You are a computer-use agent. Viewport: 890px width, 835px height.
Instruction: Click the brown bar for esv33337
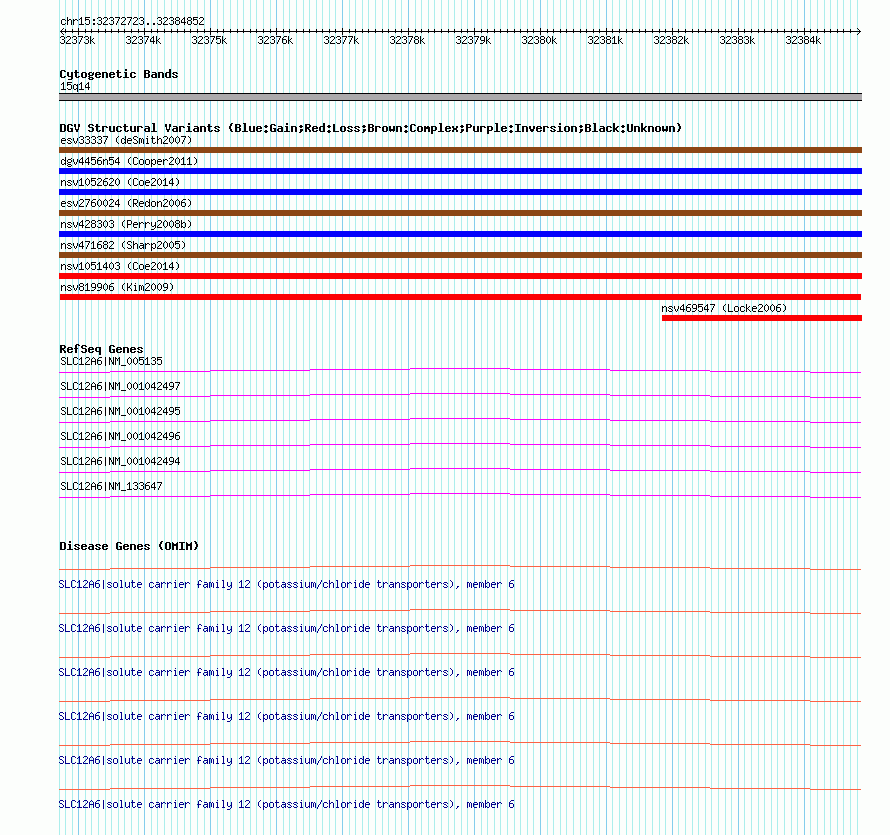point(460,150)
